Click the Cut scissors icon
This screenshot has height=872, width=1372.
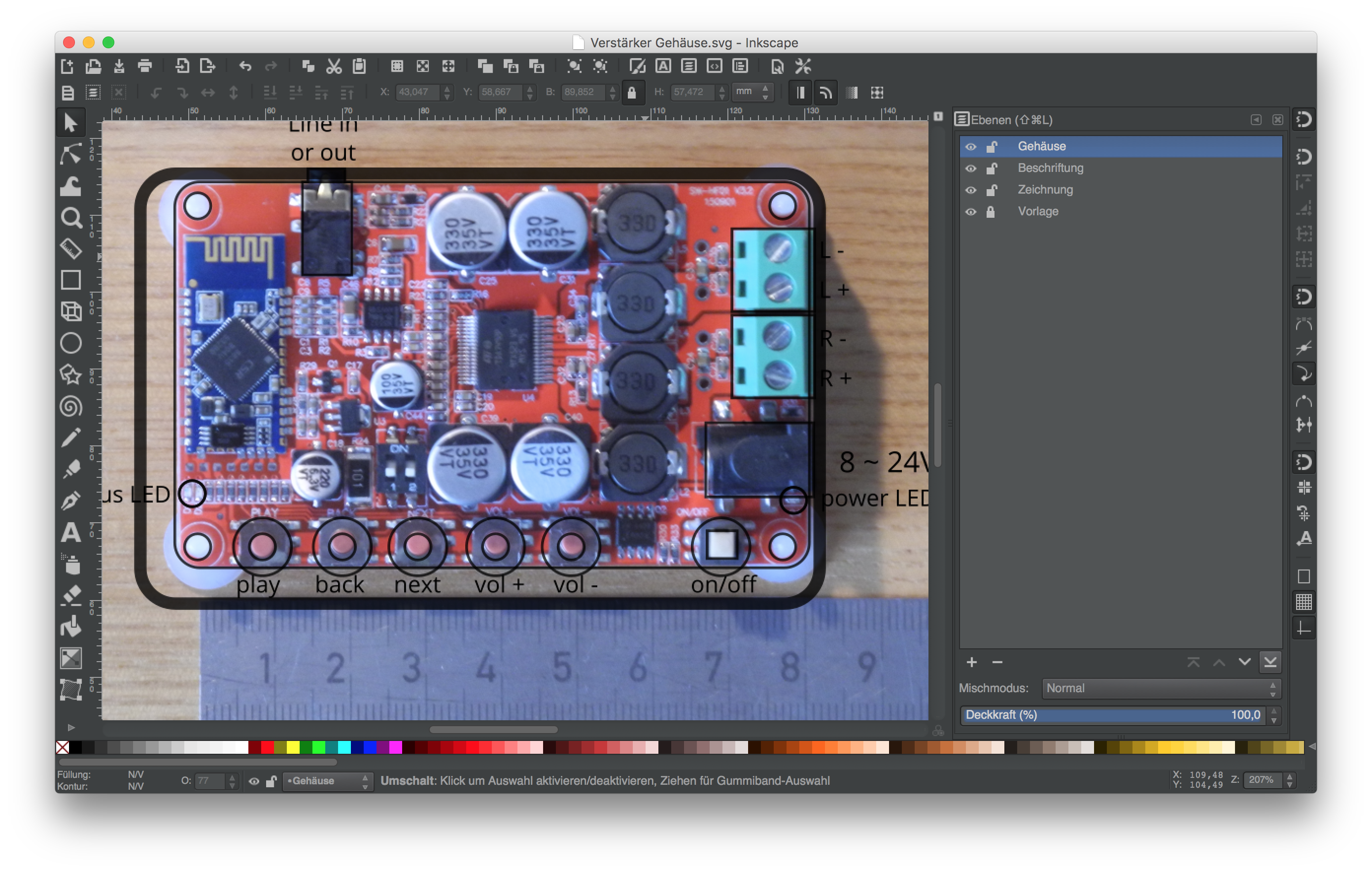(333, 66)
